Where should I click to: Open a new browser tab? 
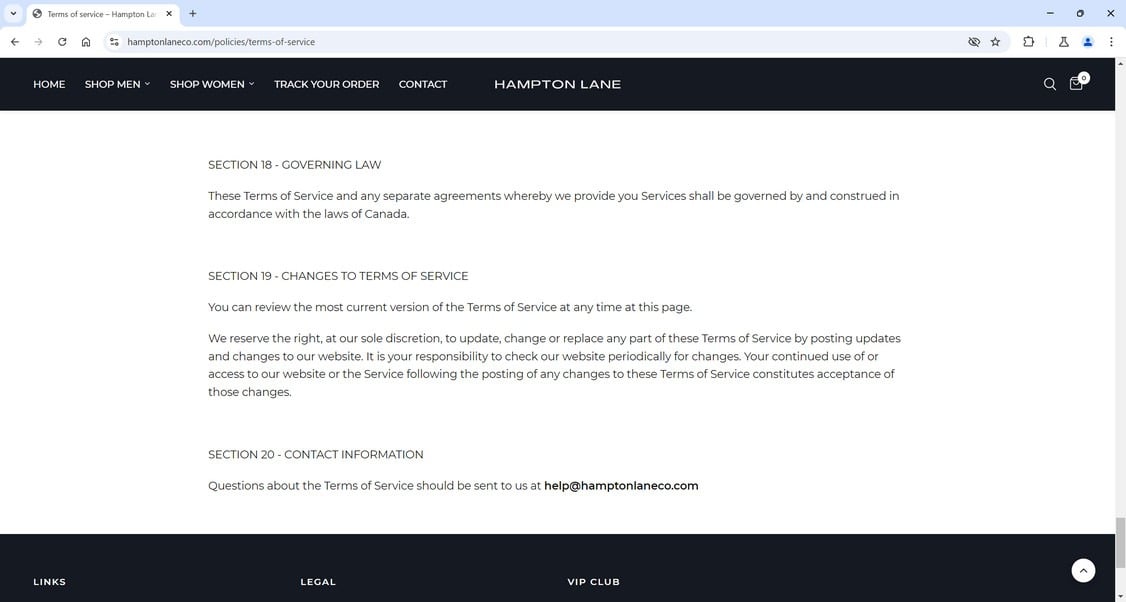192,14
